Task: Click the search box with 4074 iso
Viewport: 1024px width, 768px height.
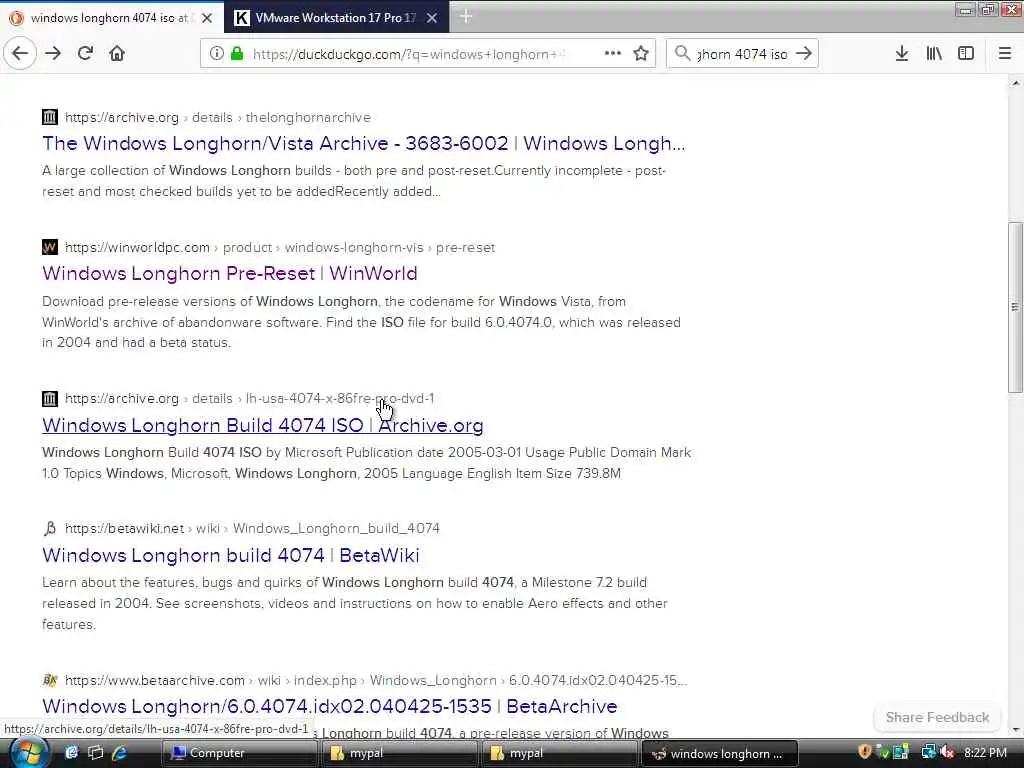Action: point(743,54)
